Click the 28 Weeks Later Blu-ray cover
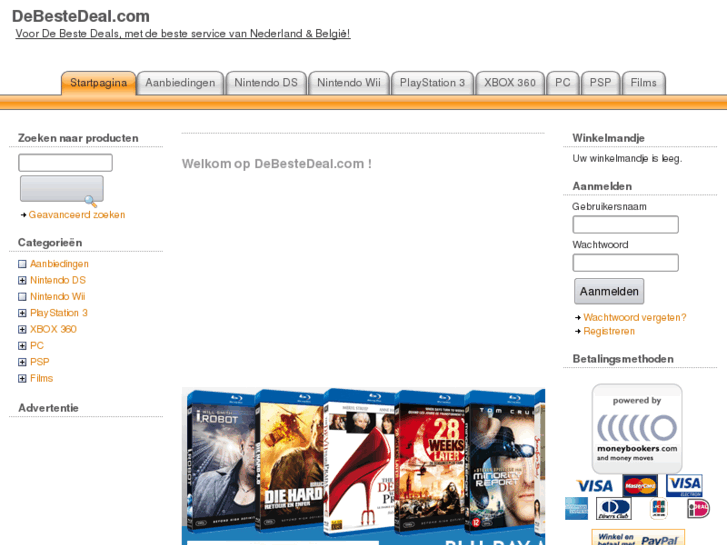 tap(430, 462)
